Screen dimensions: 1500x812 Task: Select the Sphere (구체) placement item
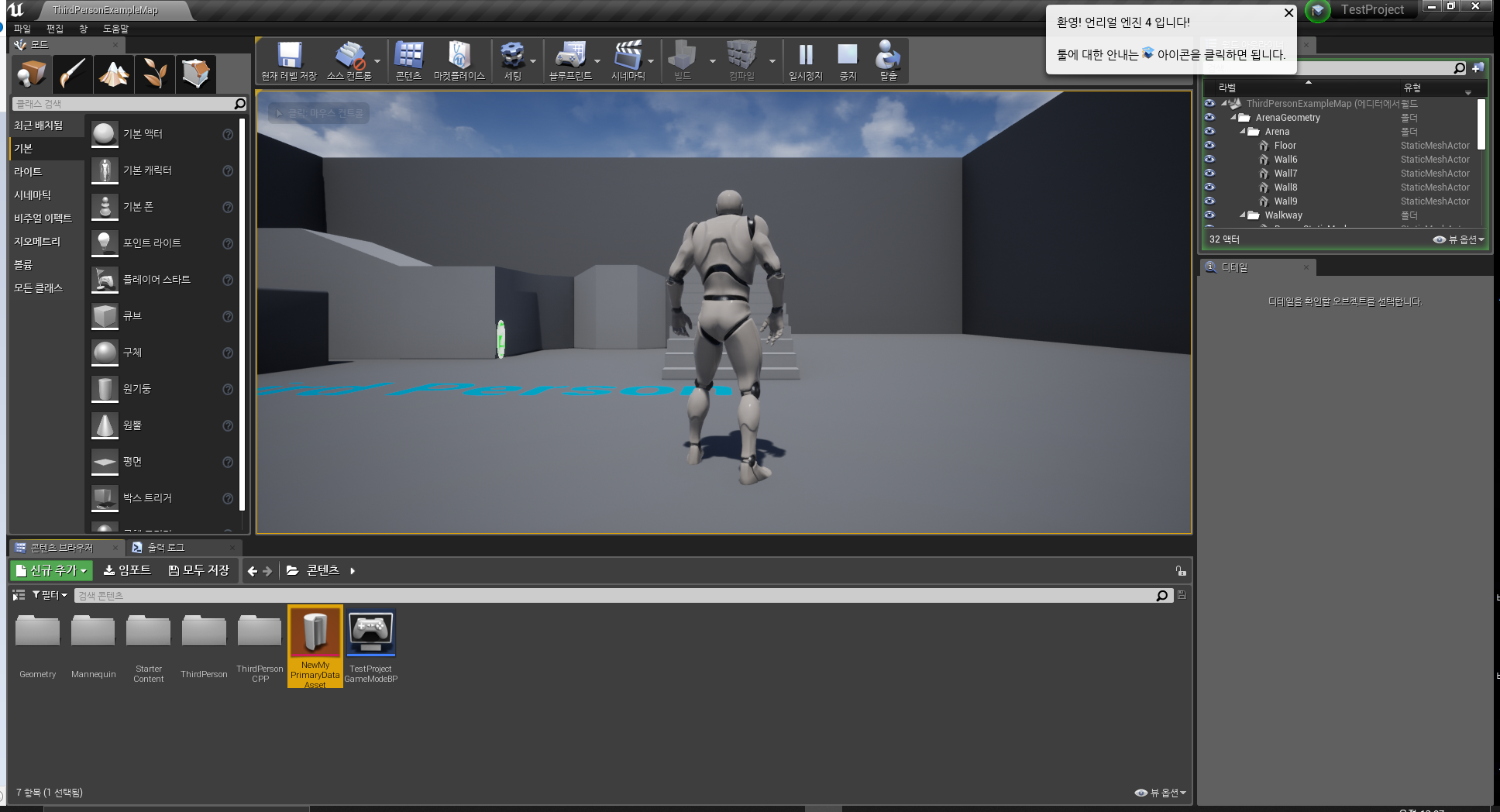click(x=162, y=353)
